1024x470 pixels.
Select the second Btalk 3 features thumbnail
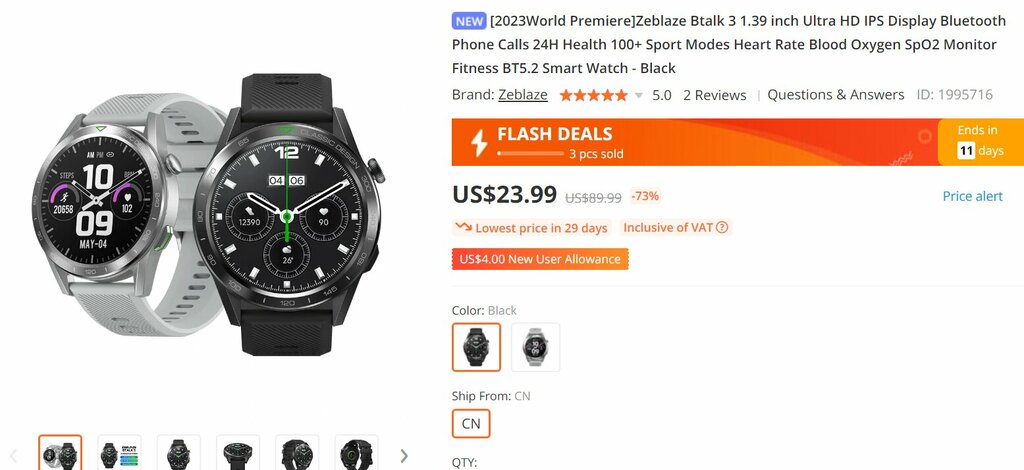(120, 452)
